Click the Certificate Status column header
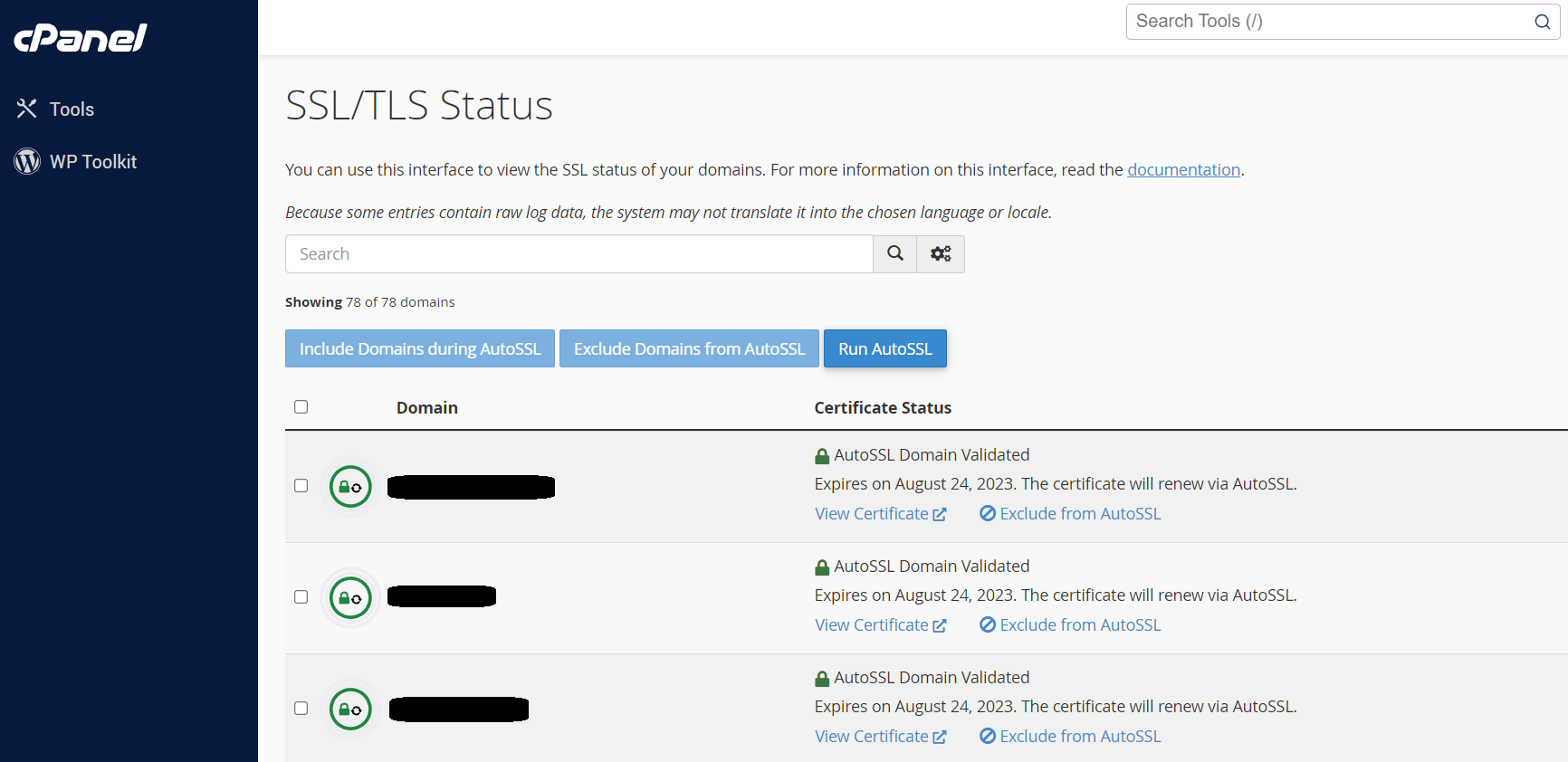Viewport: 1568px width, 762px height. [x=883, y=408]
